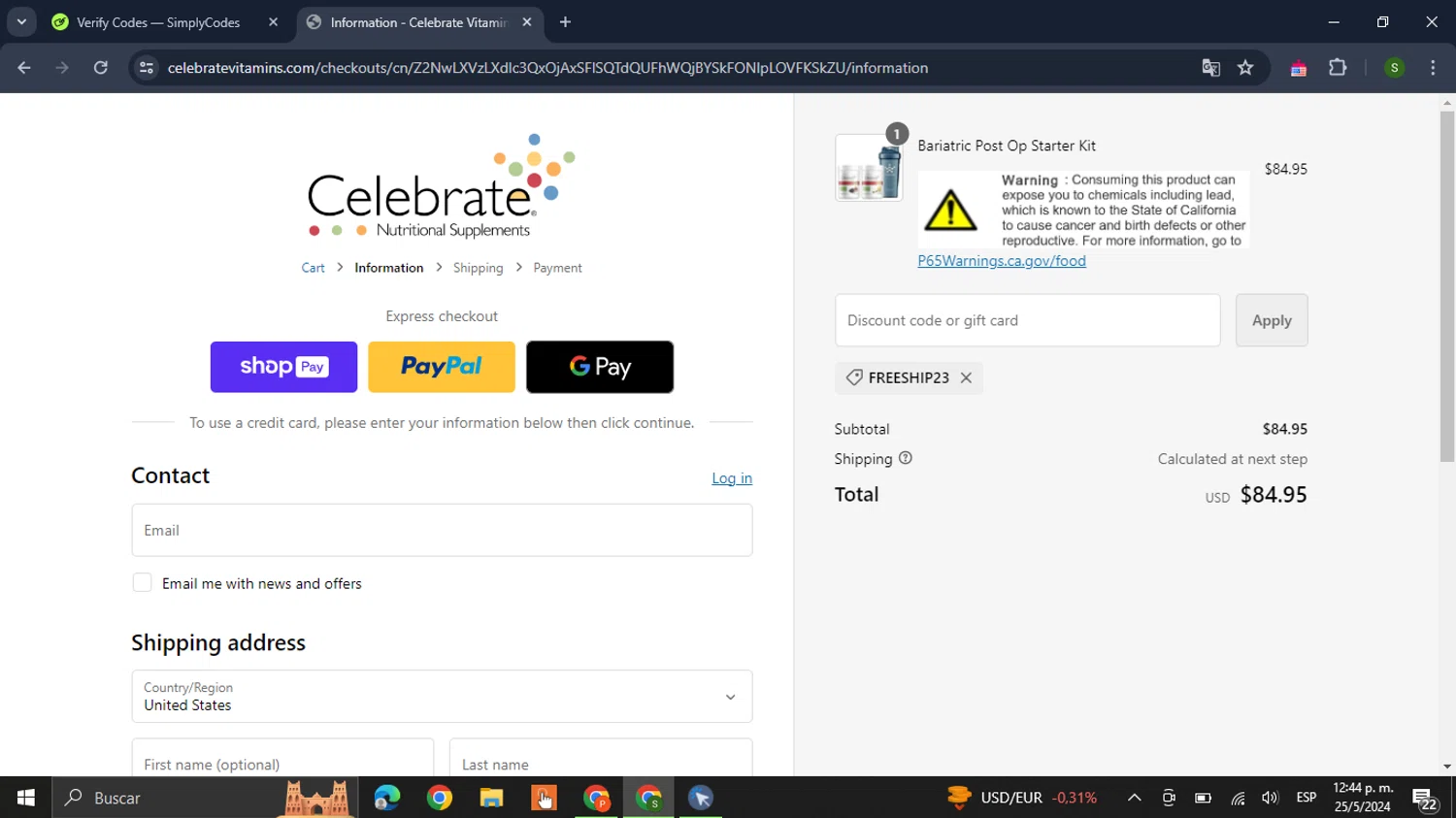Open the tab search dropdown arrow

coord(21,22)
